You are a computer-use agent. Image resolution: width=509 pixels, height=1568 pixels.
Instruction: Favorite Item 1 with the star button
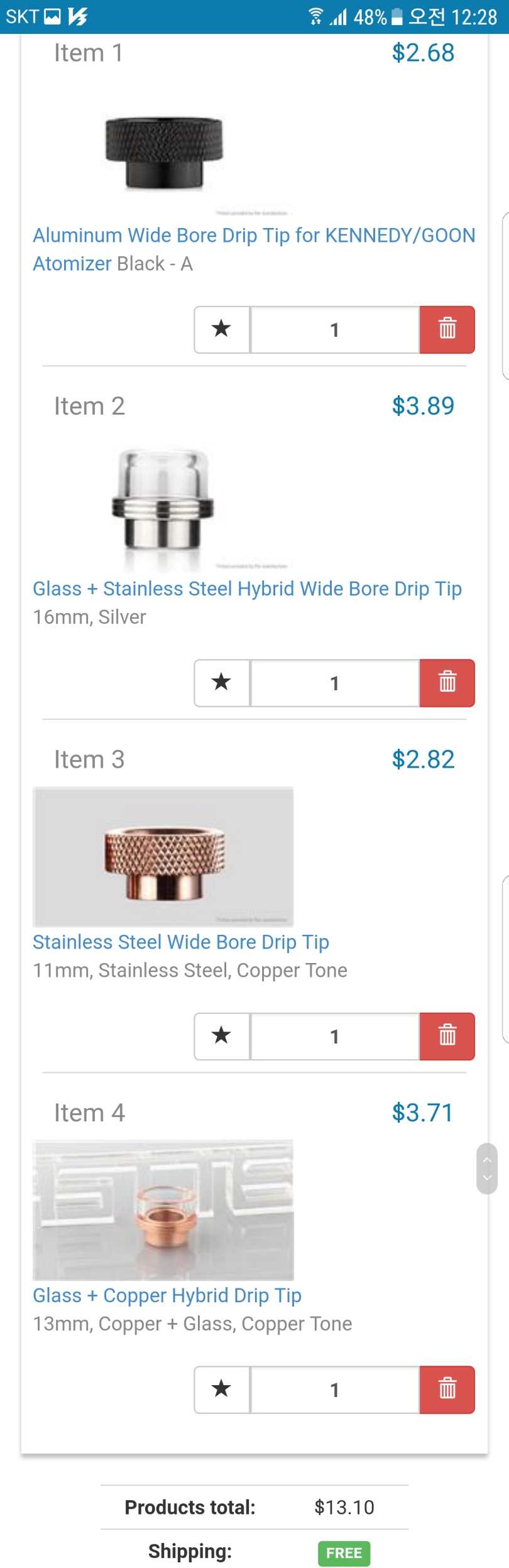(222, 330)
